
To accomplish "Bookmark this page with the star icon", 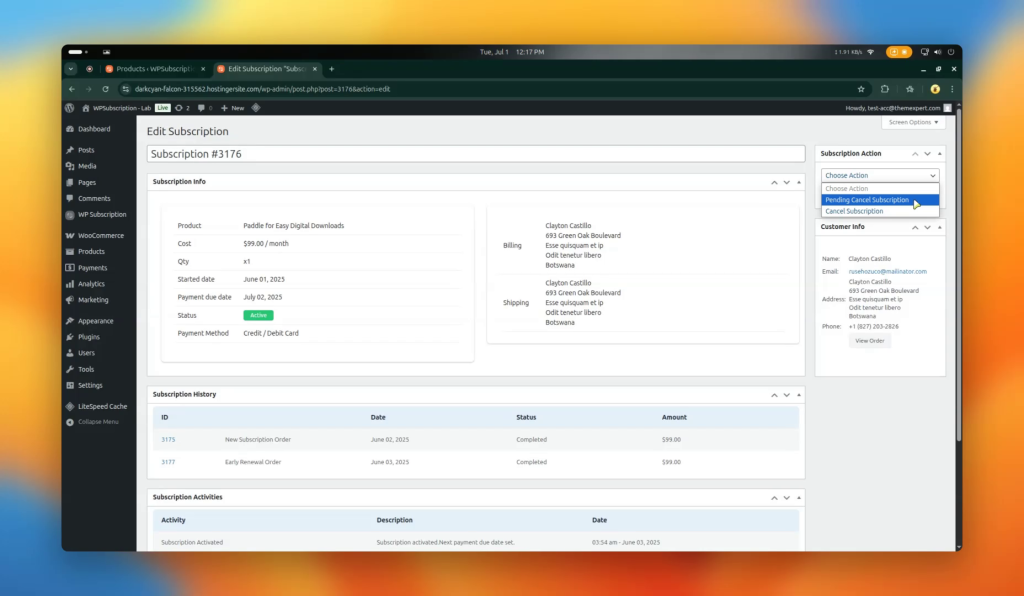I will coord(861,89).
